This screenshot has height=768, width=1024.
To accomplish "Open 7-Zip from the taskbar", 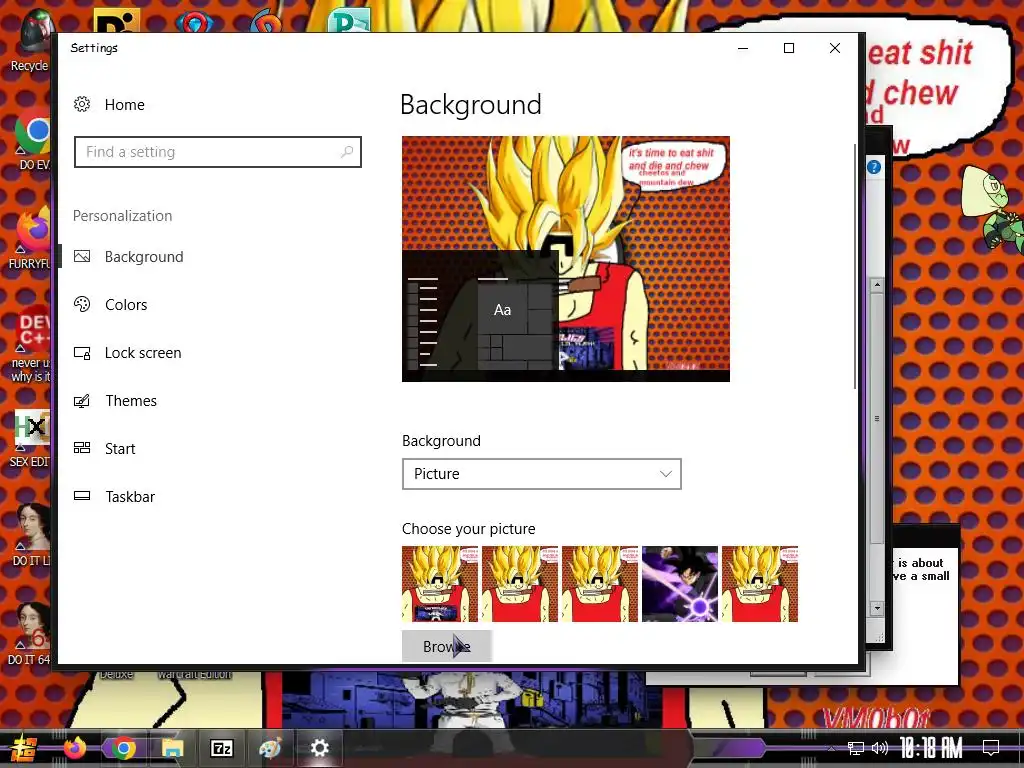I will click(221, 748).
